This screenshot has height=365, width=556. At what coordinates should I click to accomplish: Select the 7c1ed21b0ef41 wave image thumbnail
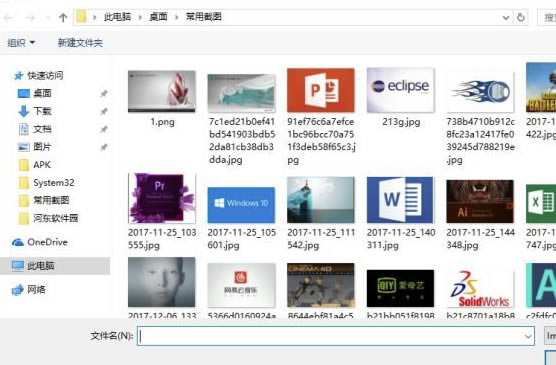pos(241,93)
